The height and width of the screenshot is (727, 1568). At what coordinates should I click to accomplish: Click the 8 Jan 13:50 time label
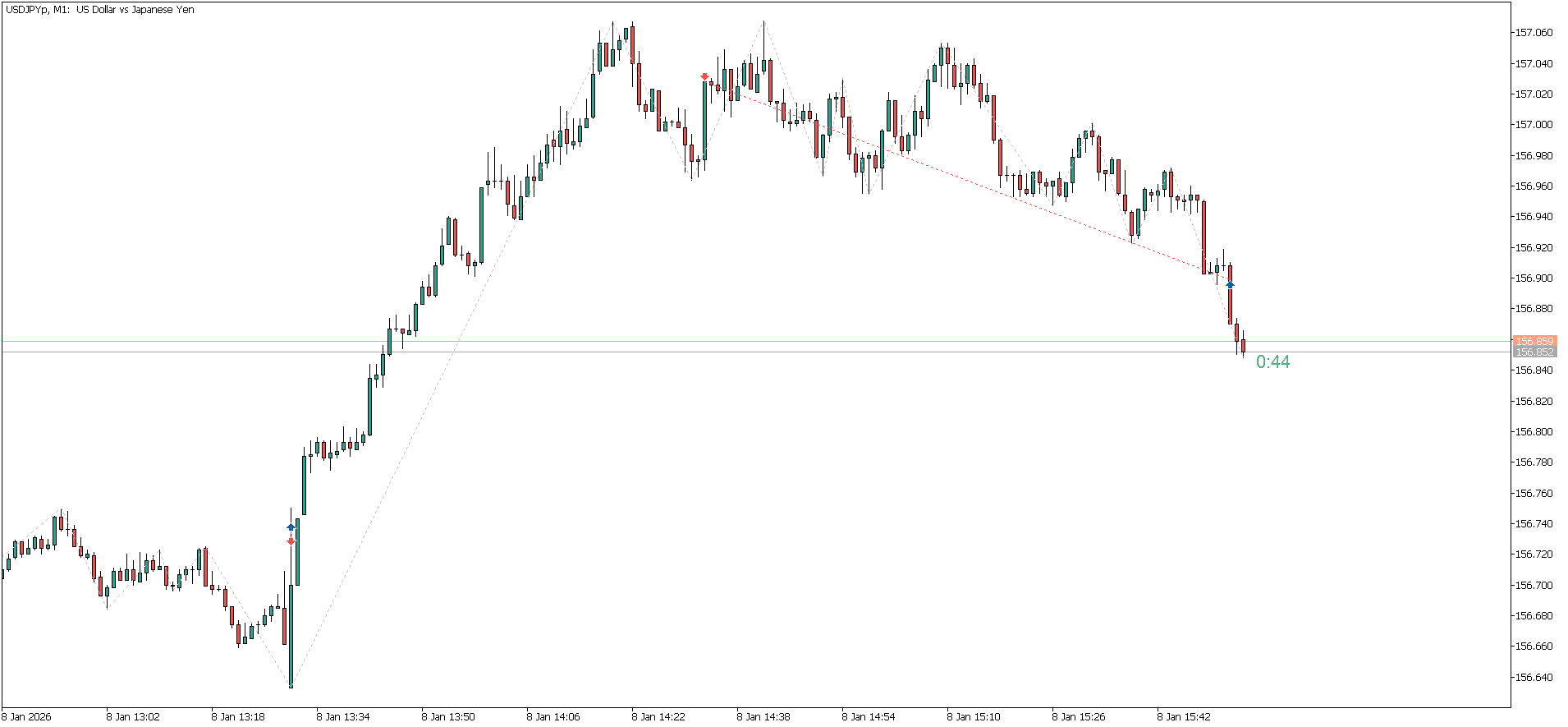(x=448, y=717)
